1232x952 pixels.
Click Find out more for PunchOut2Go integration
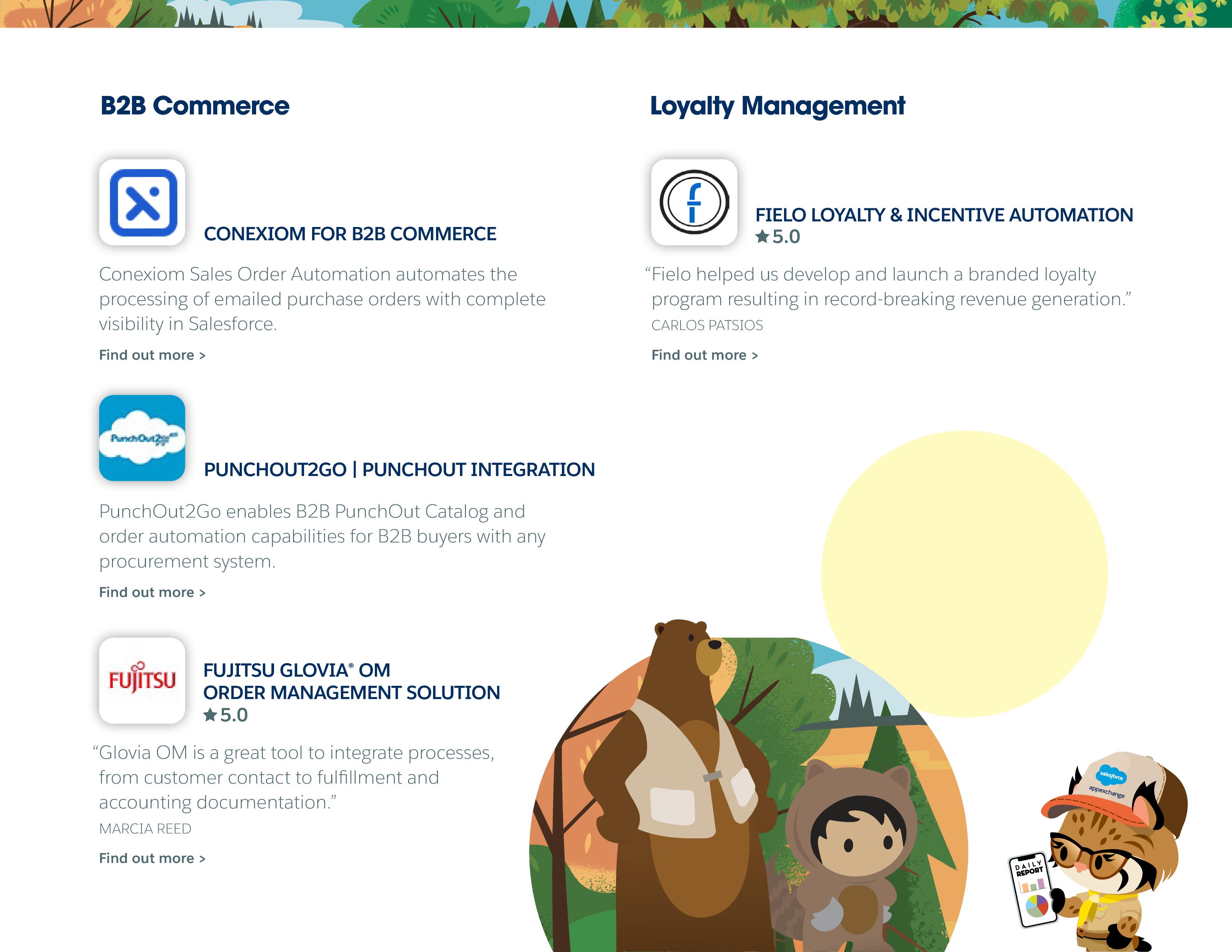[152, 592]
